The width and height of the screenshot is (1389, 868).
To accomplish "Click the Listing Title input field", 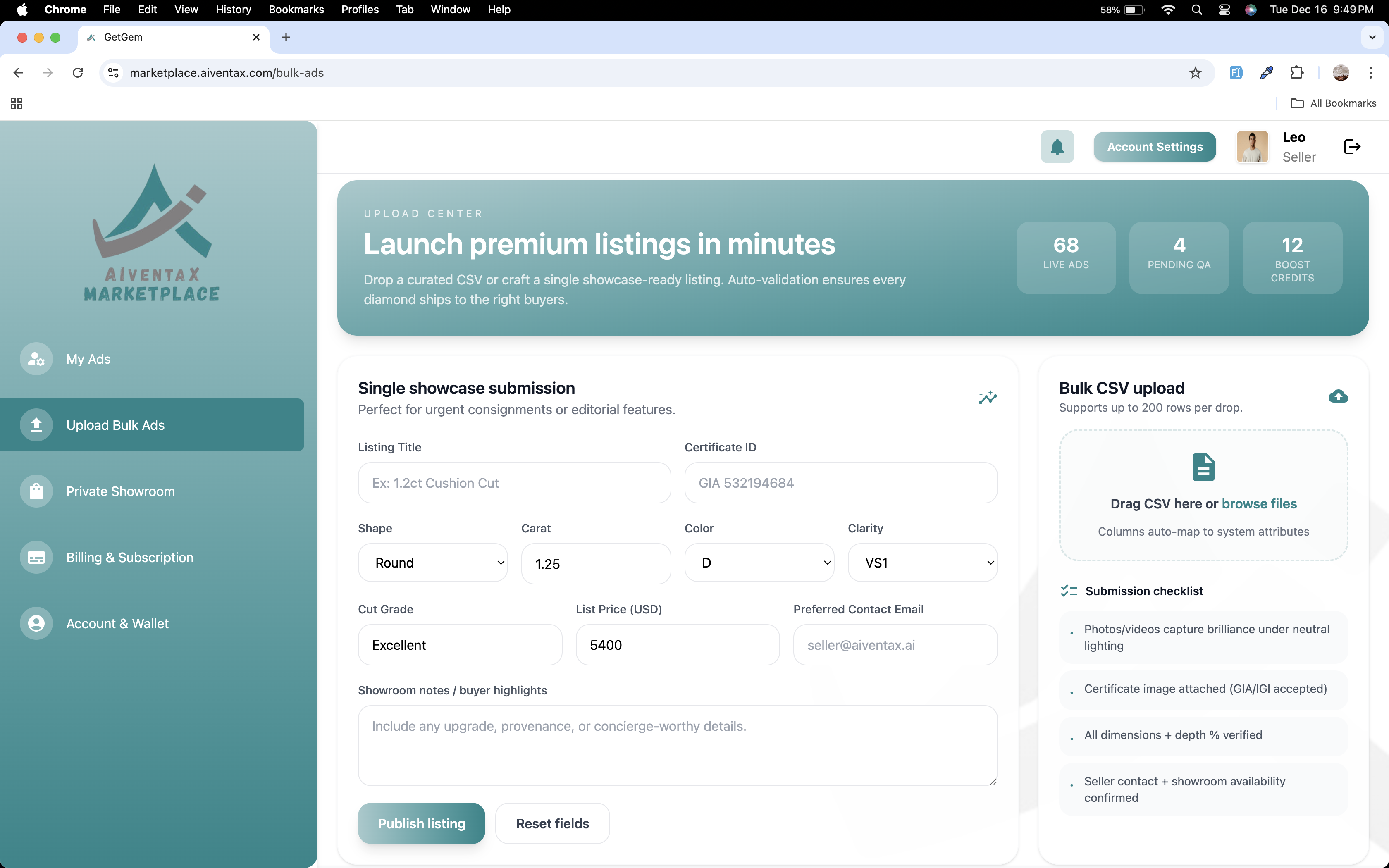I will (514, 483).
